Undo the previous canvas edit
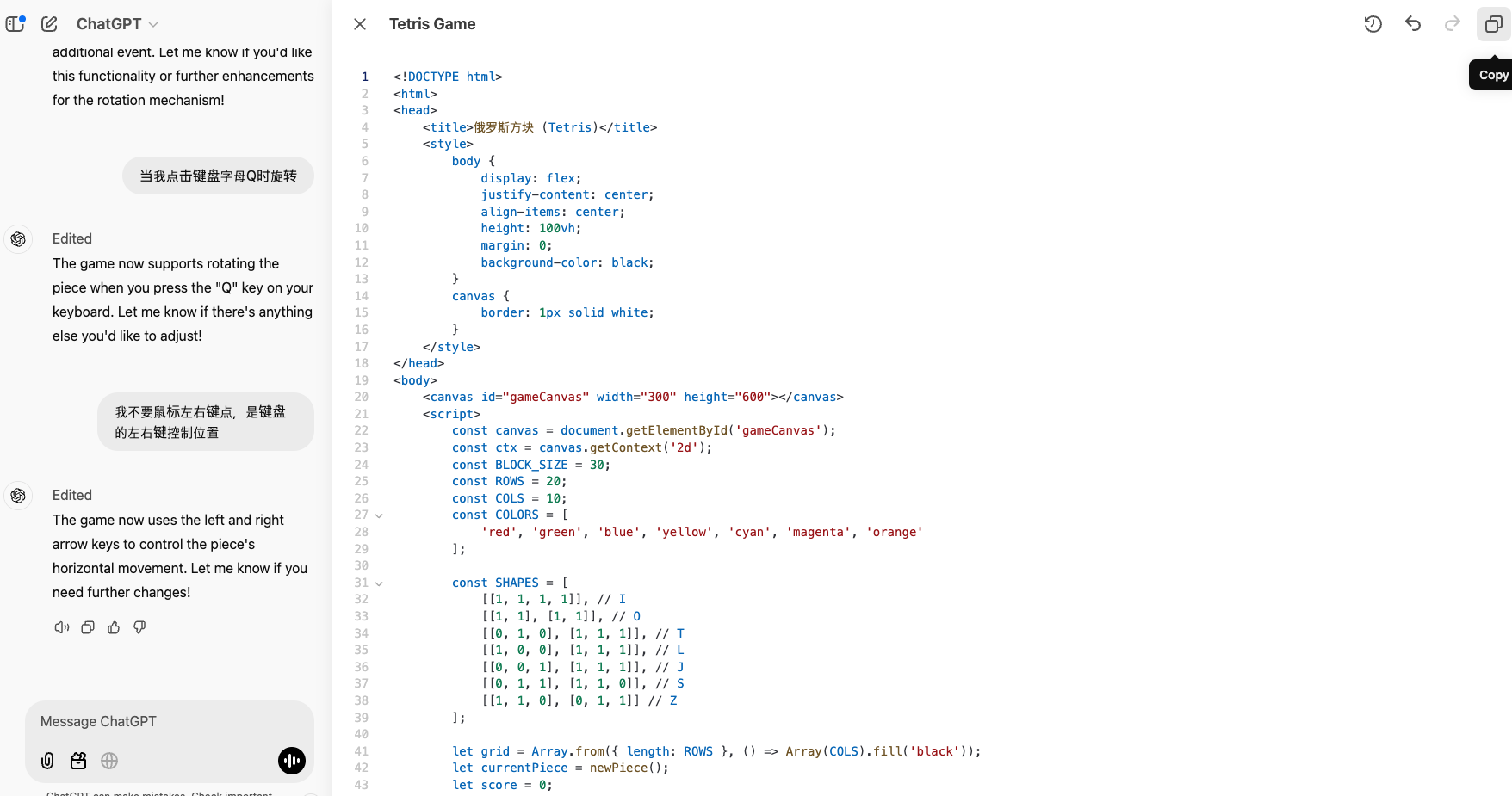 1413,24
